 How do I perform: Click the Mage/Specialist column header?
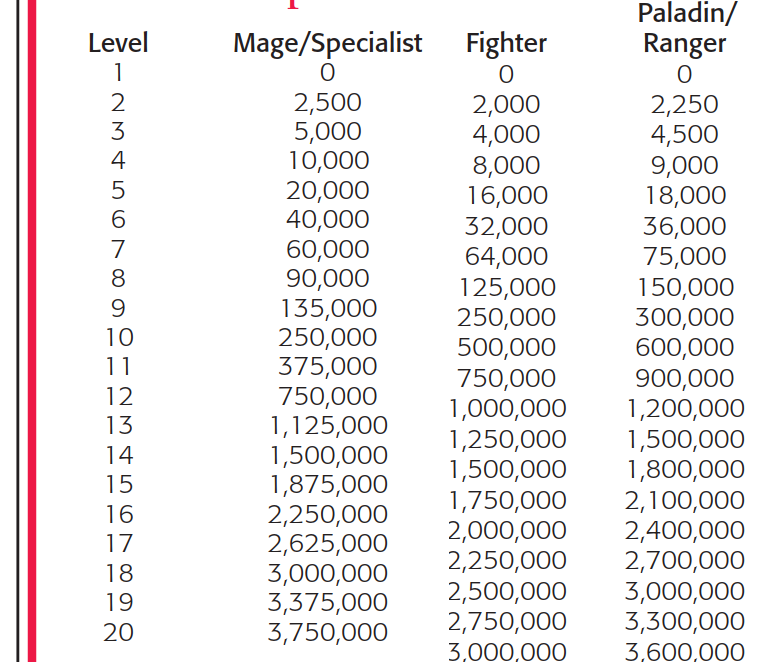[x=327, y=43]
